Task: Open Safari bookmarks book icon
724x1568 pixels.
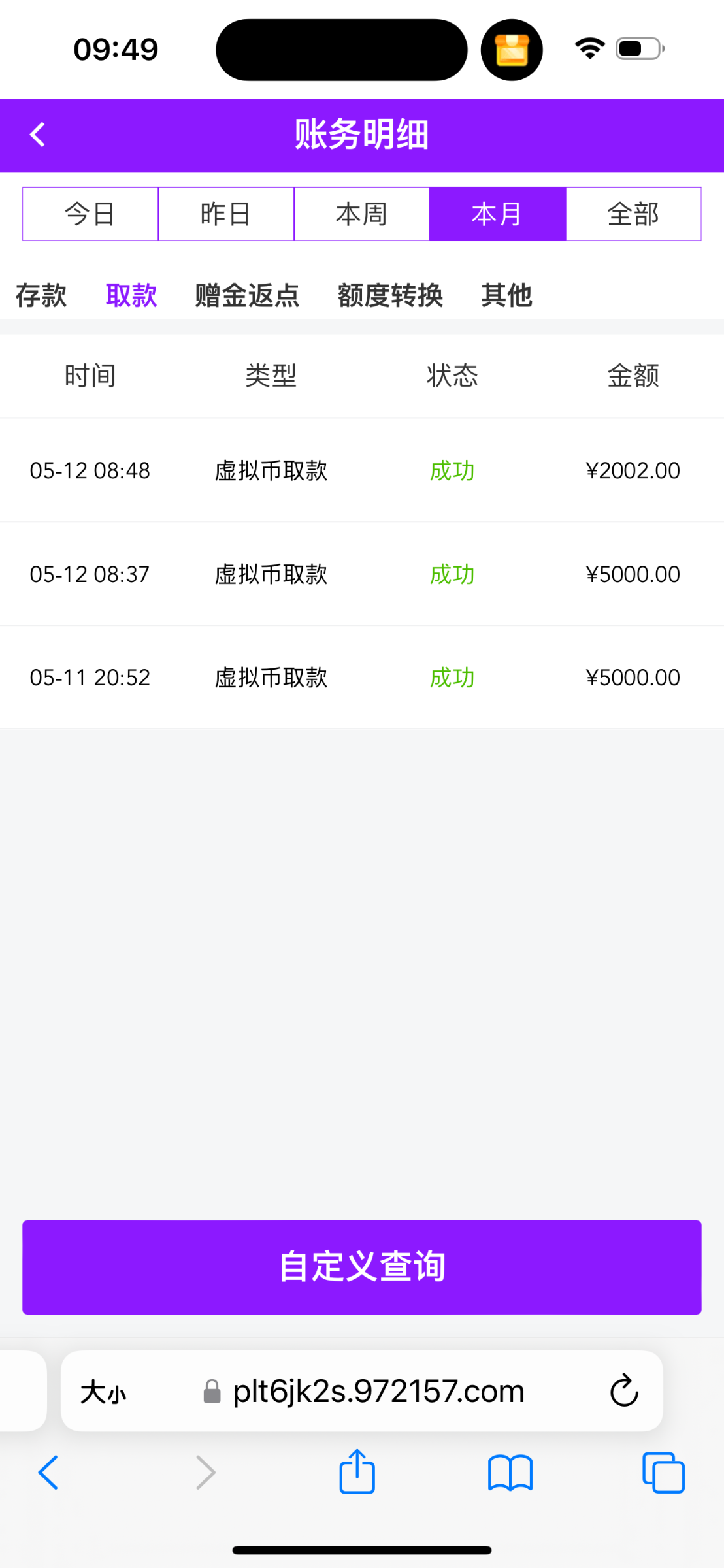Action: tap(510, 1473)
